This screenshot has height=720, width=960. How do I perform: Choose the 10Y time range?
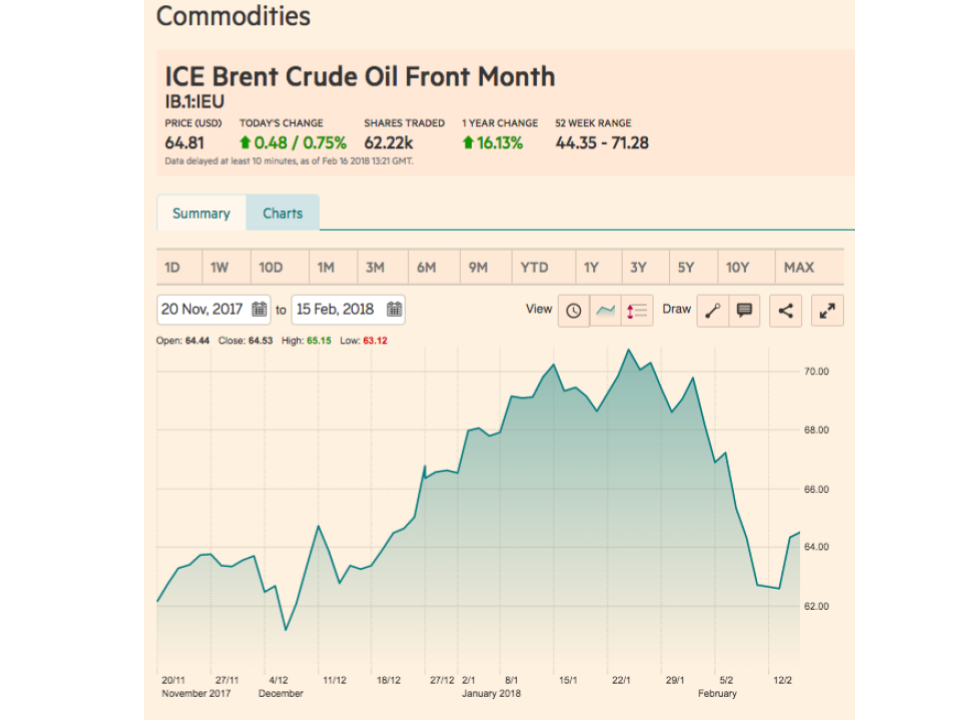(737, 267)
